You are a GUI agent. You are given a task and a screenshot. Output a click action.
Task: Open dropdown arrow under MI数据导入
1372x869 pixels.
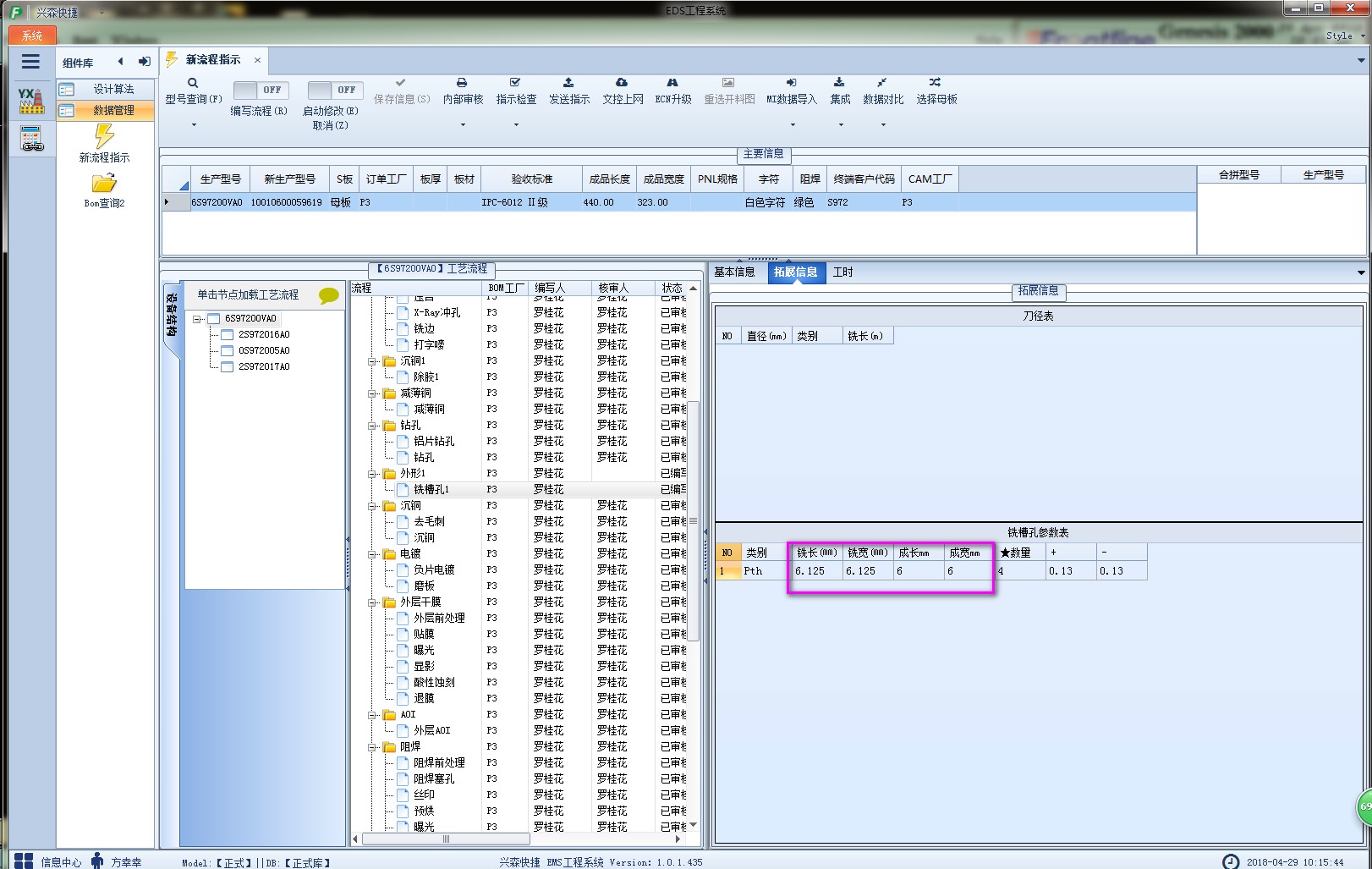click(x=793, y=125)
